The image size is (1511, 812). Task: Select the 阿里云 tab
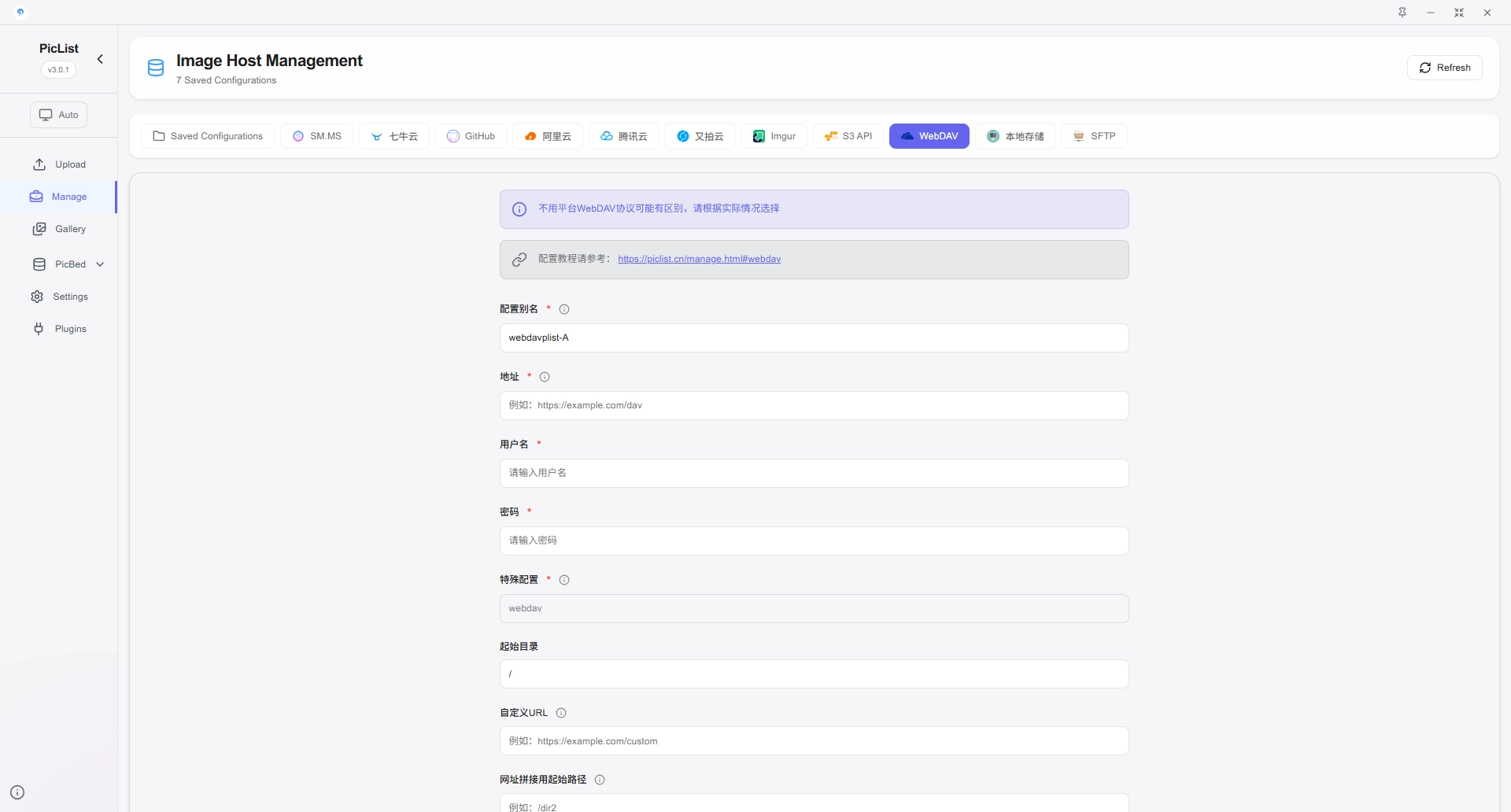point(548,136)
